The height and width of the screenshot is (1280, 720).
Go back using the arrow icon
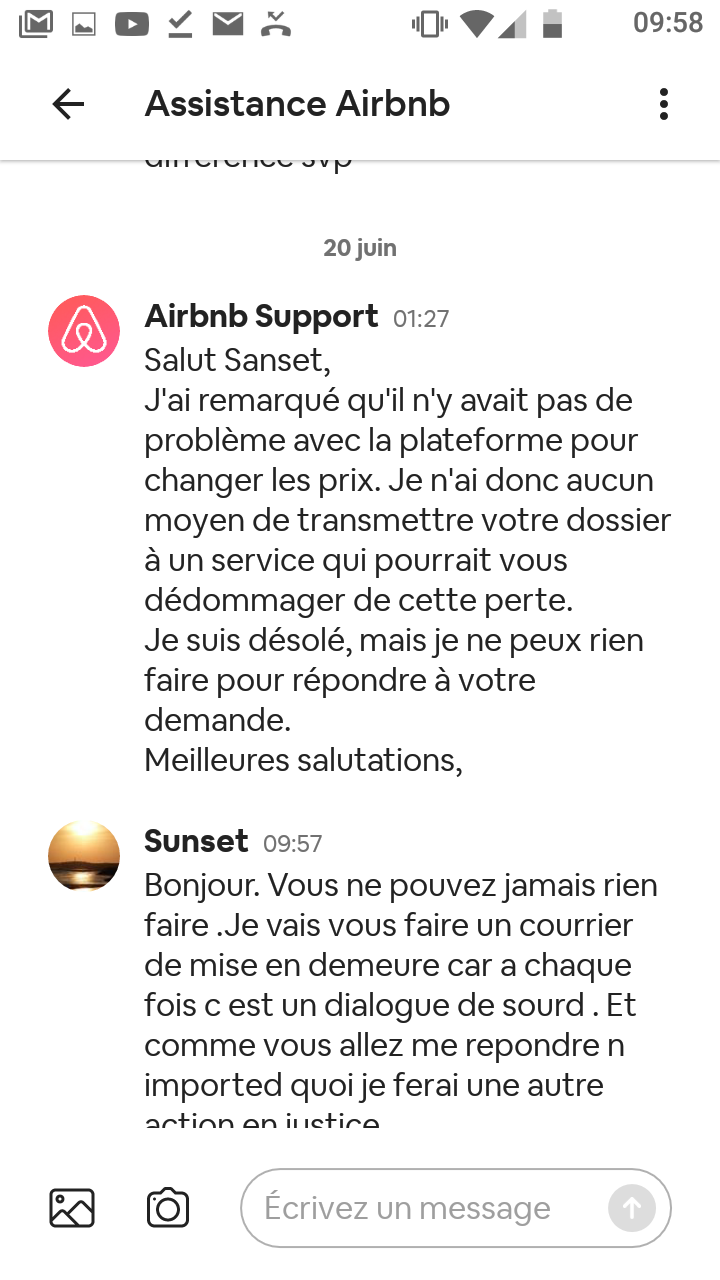tap(68, 104)
